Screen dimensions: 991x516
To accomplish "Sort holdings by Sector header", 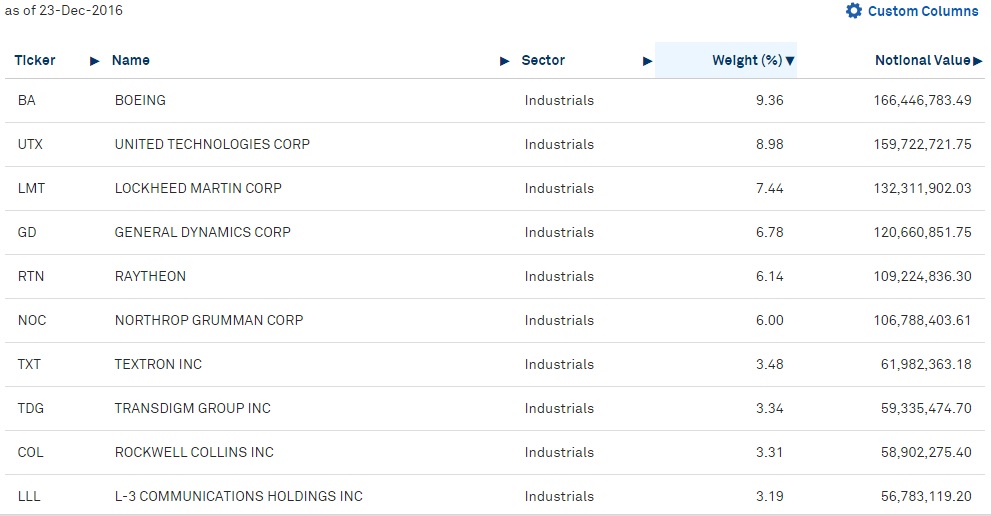I will coord(543,60).
